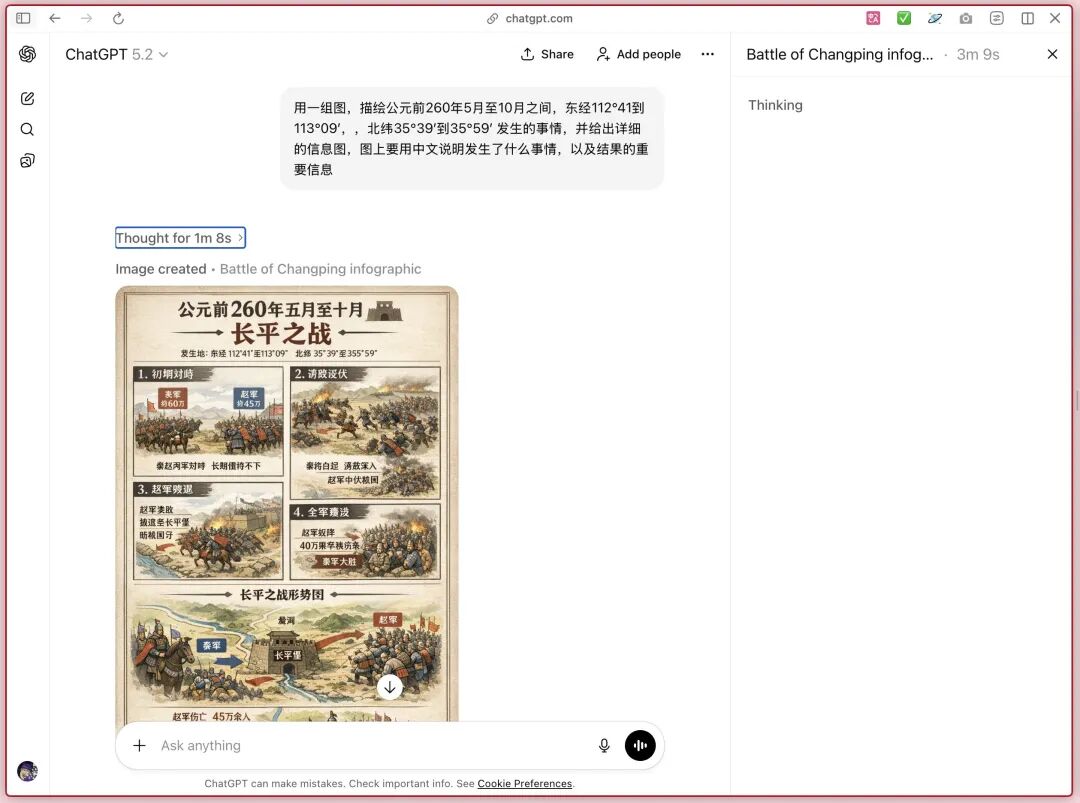
Task: Start voice mode with the waveform button
Action: (x=640, y=745)
